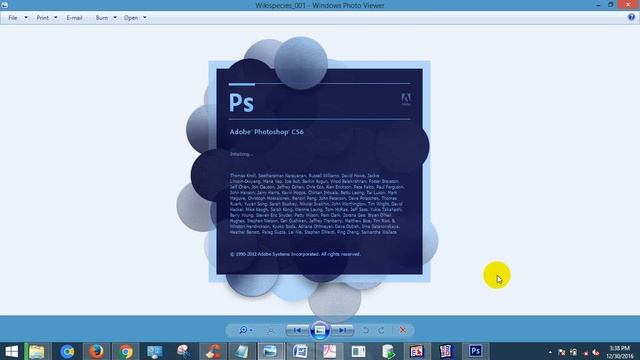
Task: Select the Photo Viewer taskbar icon
Action: (x=270, y=351)
